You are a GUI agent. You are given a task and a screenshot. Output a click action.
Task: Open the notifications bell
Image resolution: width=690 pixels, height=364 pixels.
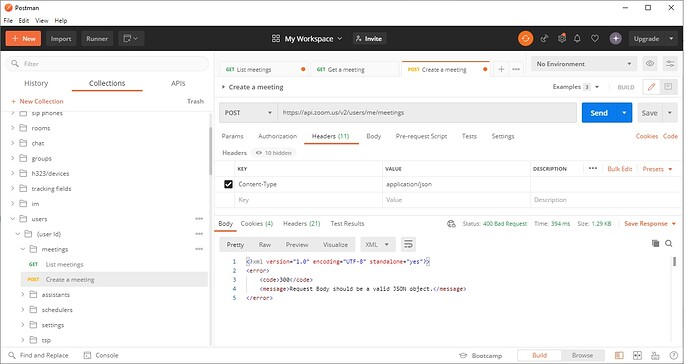click(577, 39)
